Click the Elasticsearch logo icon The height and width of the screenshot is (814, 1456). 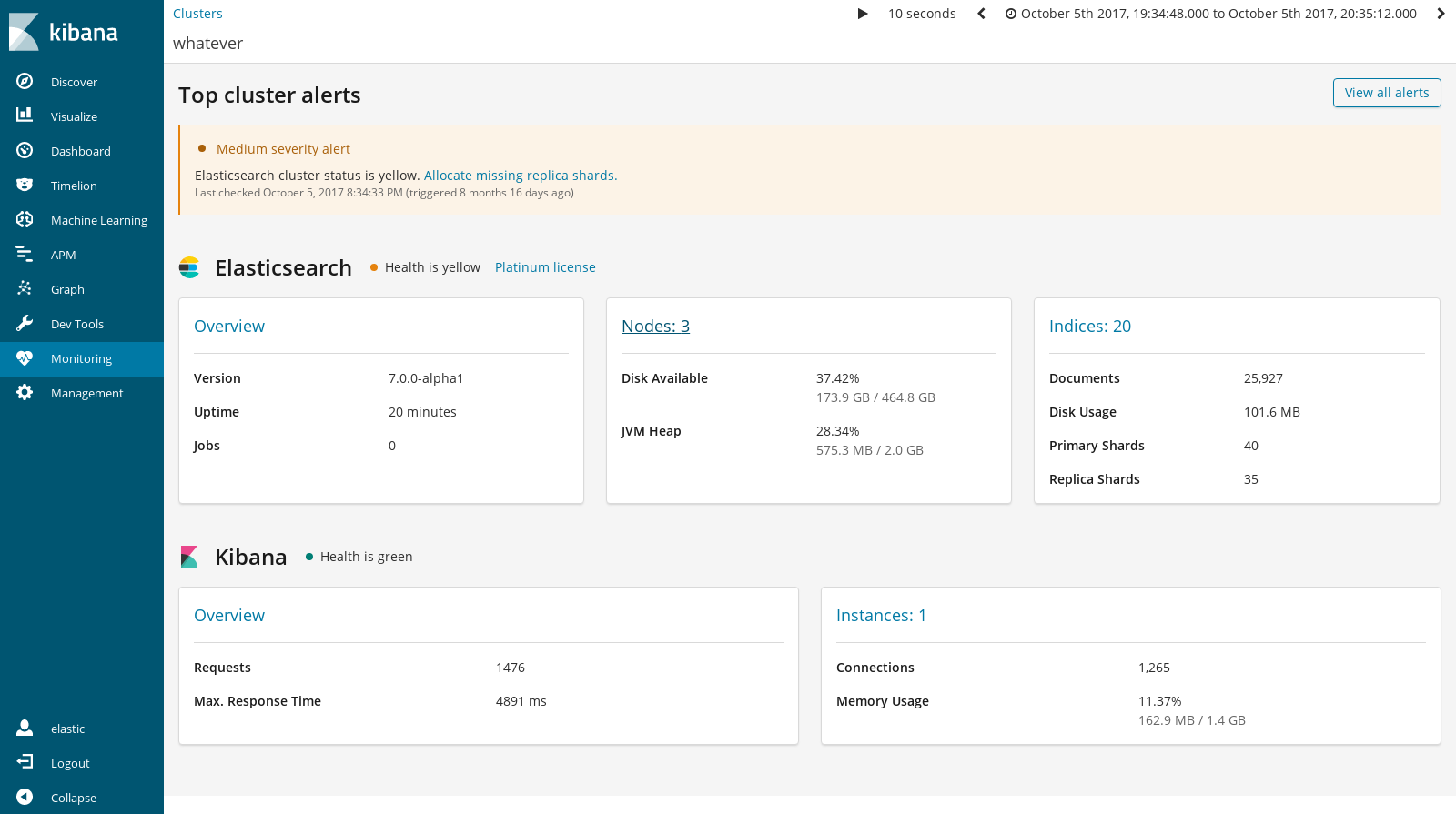pos(189,267)
